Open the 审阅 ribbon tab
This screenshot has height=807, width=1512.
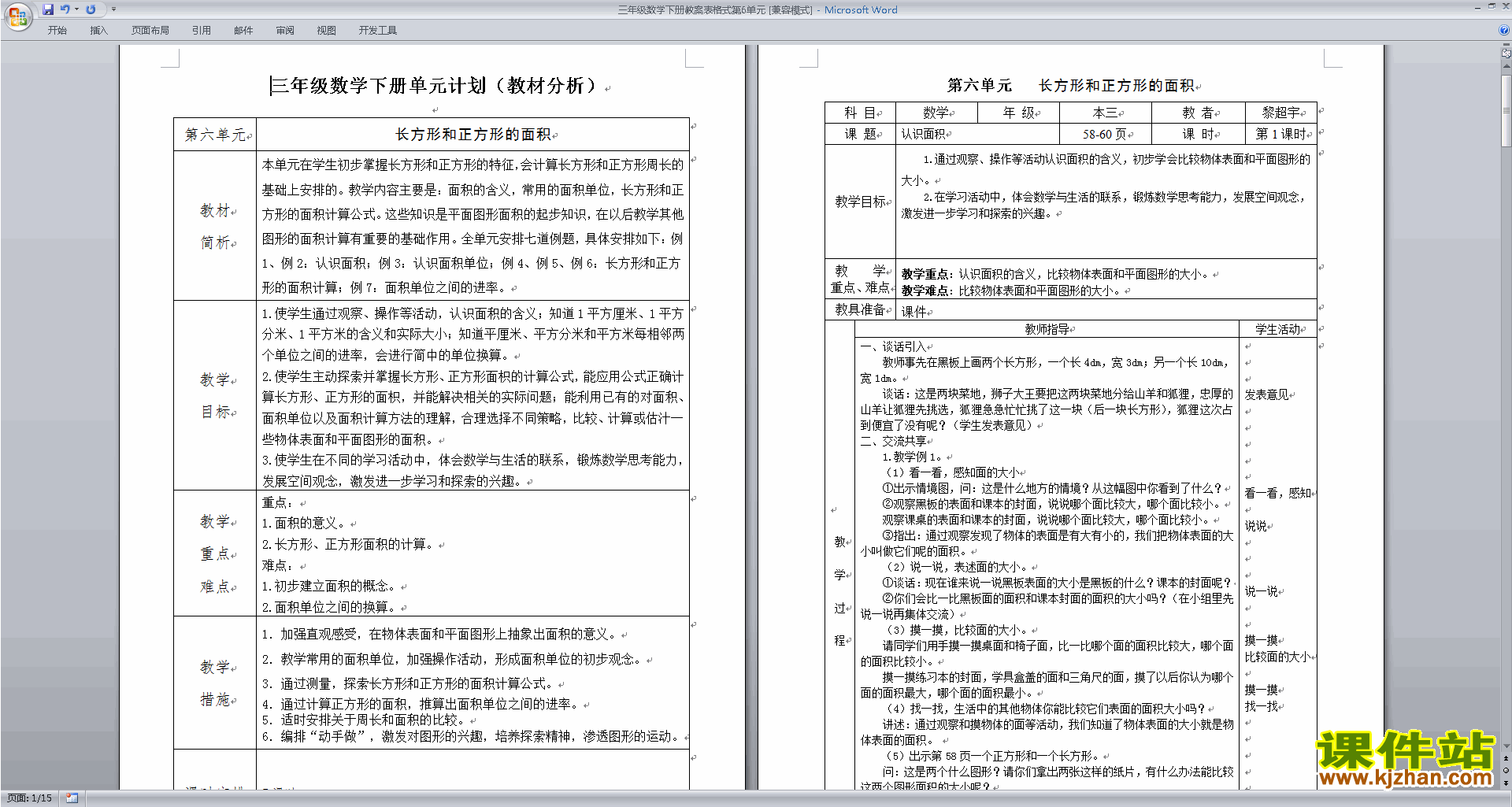(x=285, y=31)
